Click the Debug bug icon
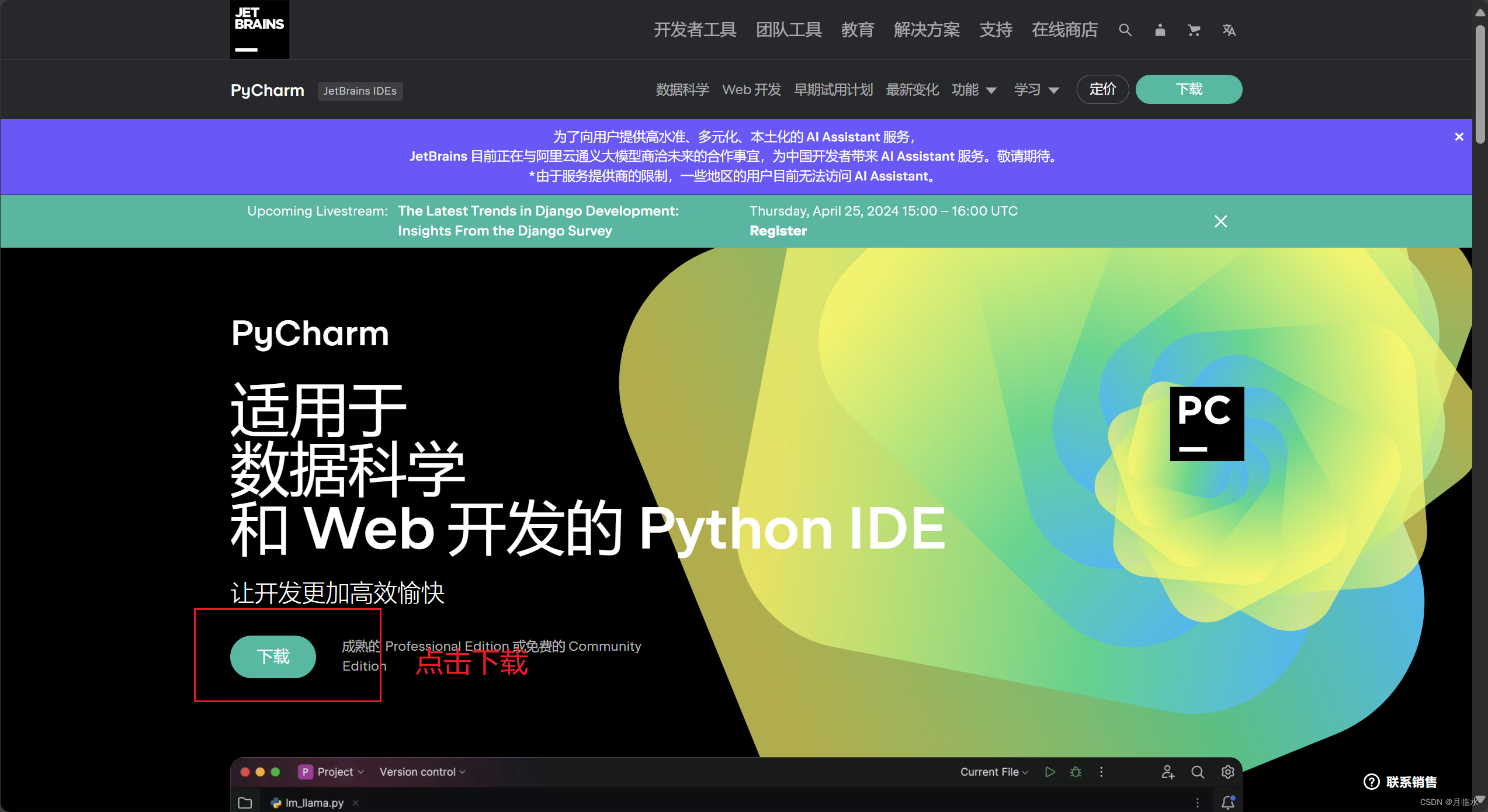 pyautogui.click(x=1076, y=772)
